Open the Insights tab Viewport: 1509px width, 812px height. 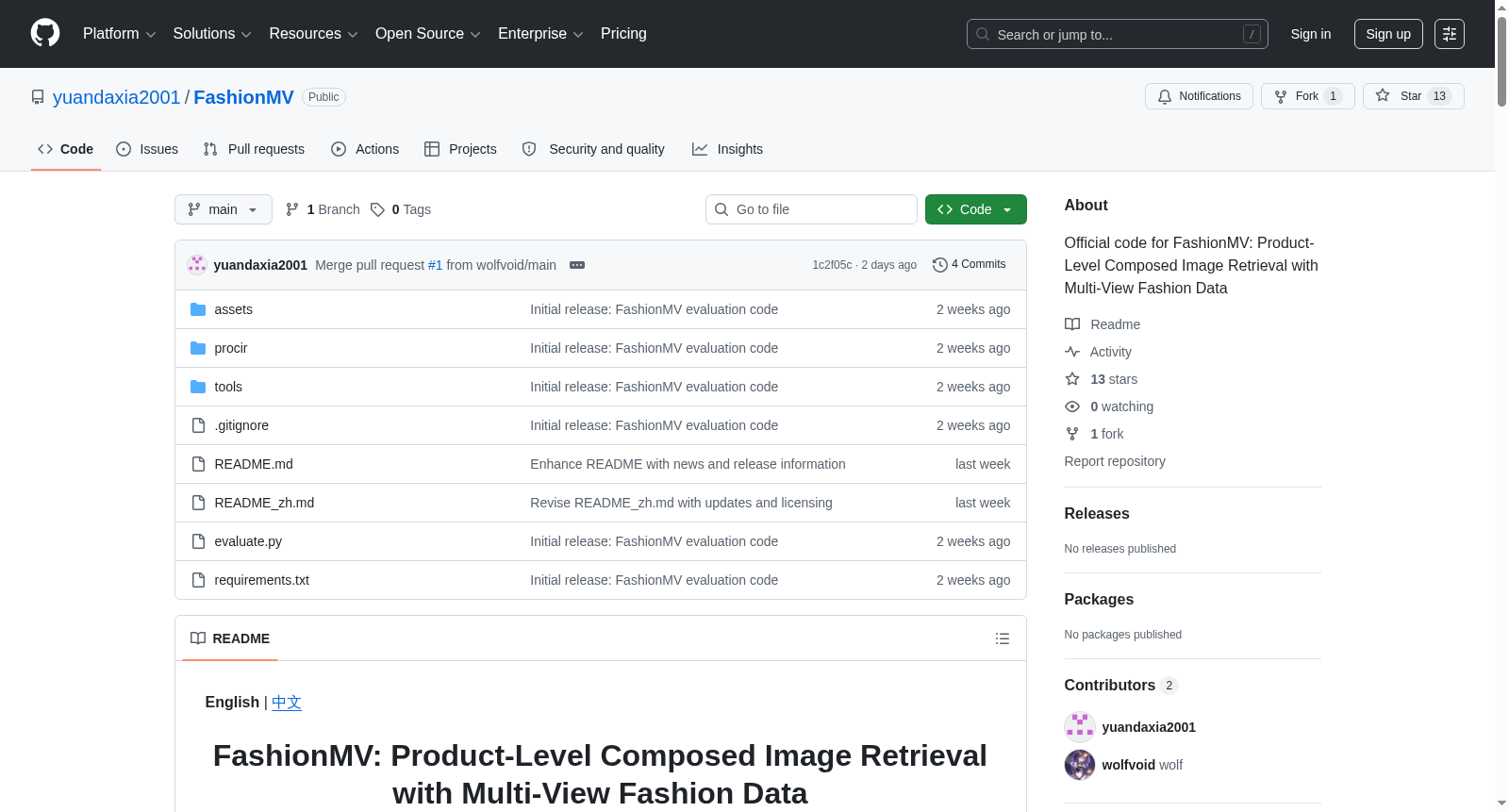pyautogui.click(x=727, y=149)
